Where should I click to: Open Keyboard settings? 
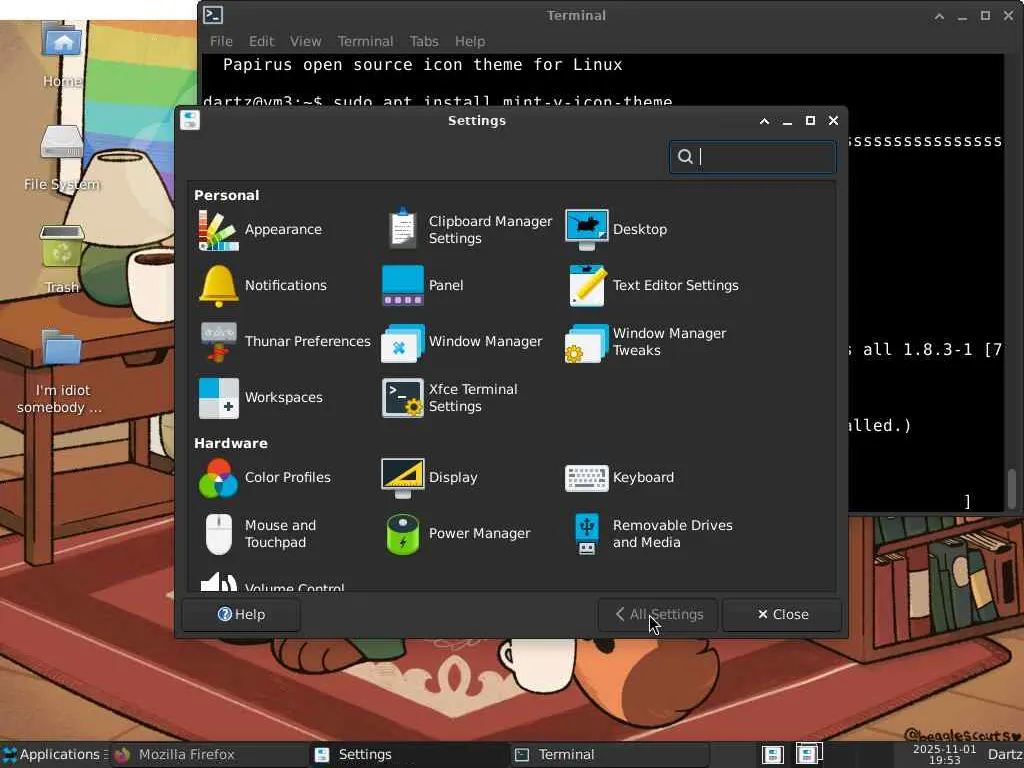tap(620, 477)
